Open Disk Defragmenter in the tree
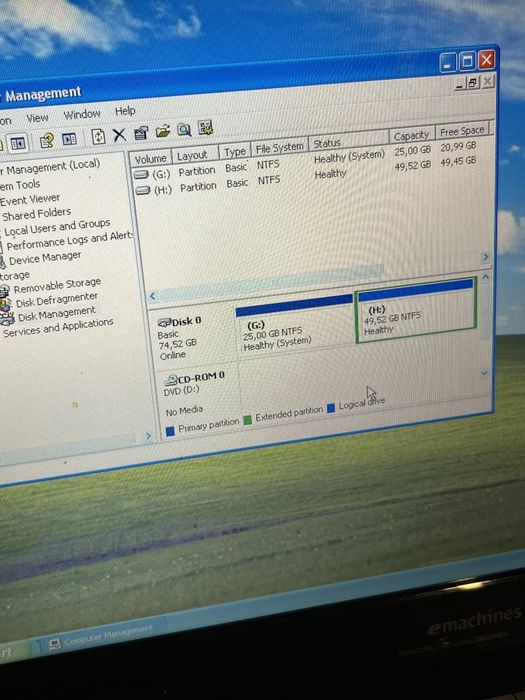Screen dimensions: 525x700 (x=57, y=300)
